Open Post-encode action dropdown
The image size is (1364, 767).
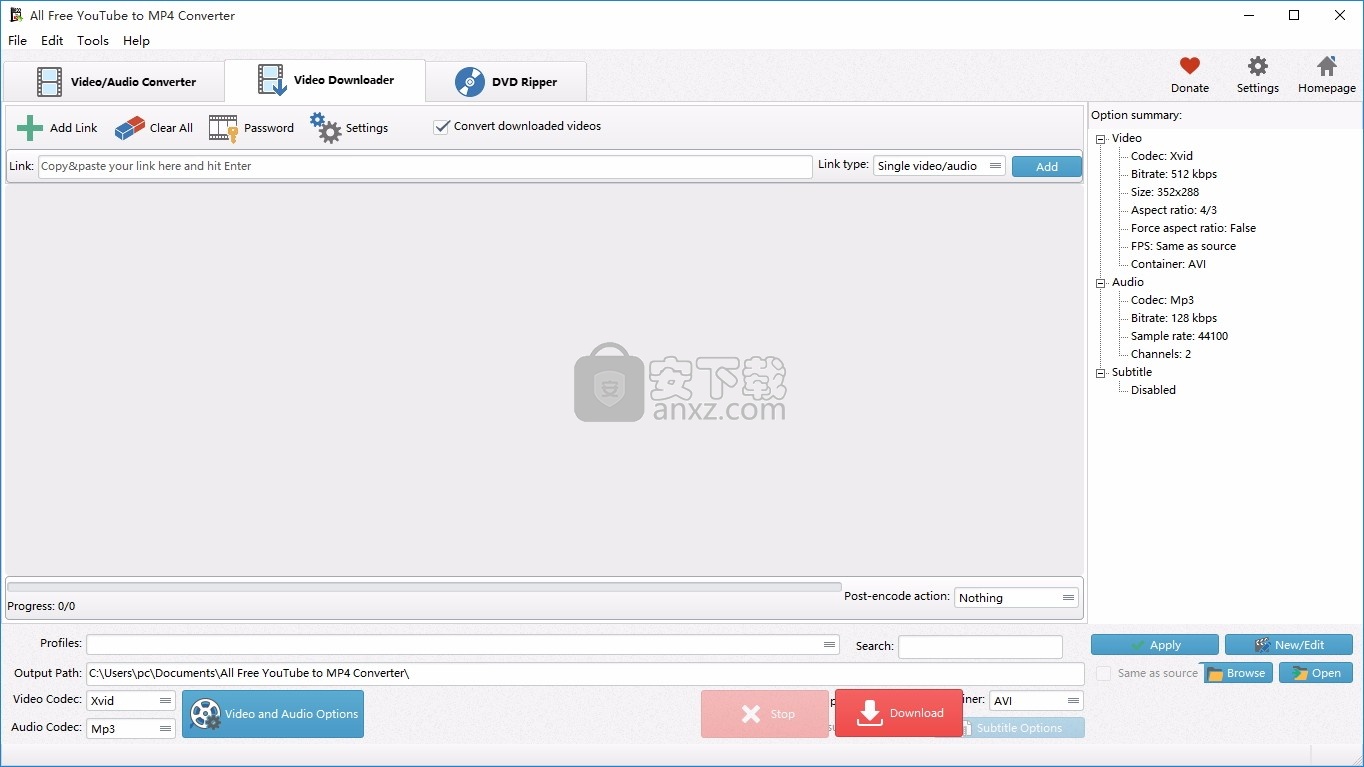[x=1017, y=598]
